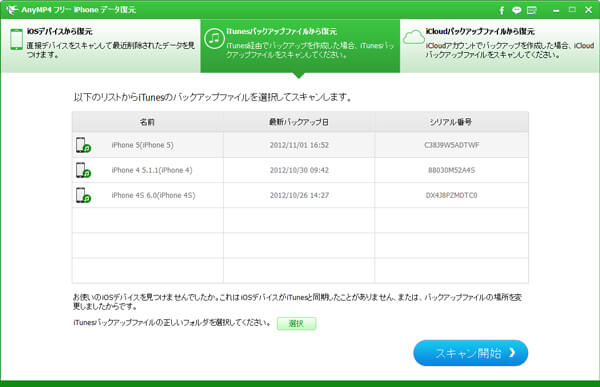Close the AnyMP4 window

click(x=589, y=10)
